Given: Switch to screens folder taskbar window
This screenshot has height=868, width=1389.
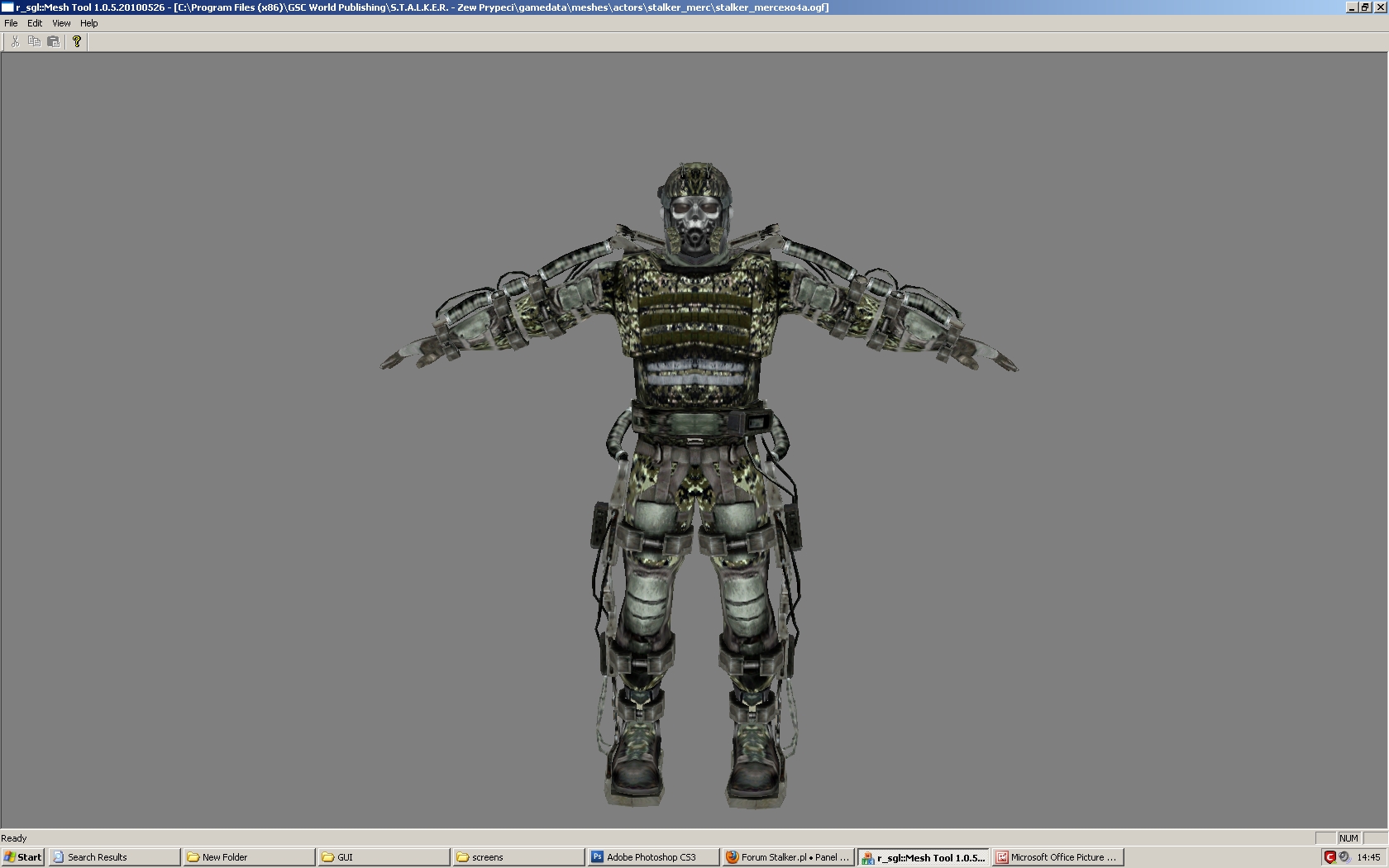Looking at the screenshot, I should click(x=519, y=857).
